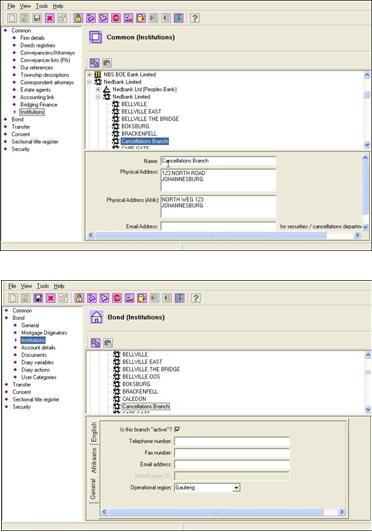Click into the Telephone number field
Viewport: 372px width, 532px height.
(232, 441)
